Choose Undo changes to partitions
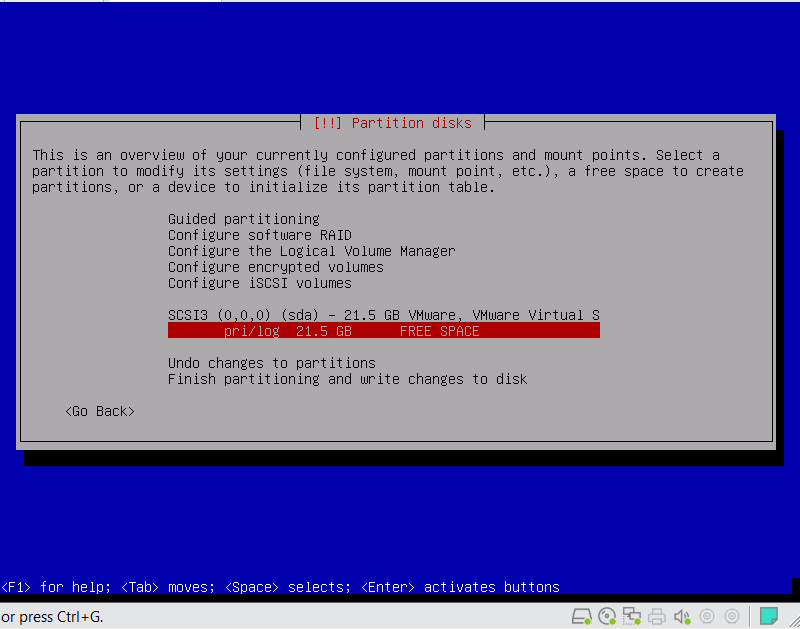This screenshot has height=629, width=800. pyautogui.click(x=271, y=363)
